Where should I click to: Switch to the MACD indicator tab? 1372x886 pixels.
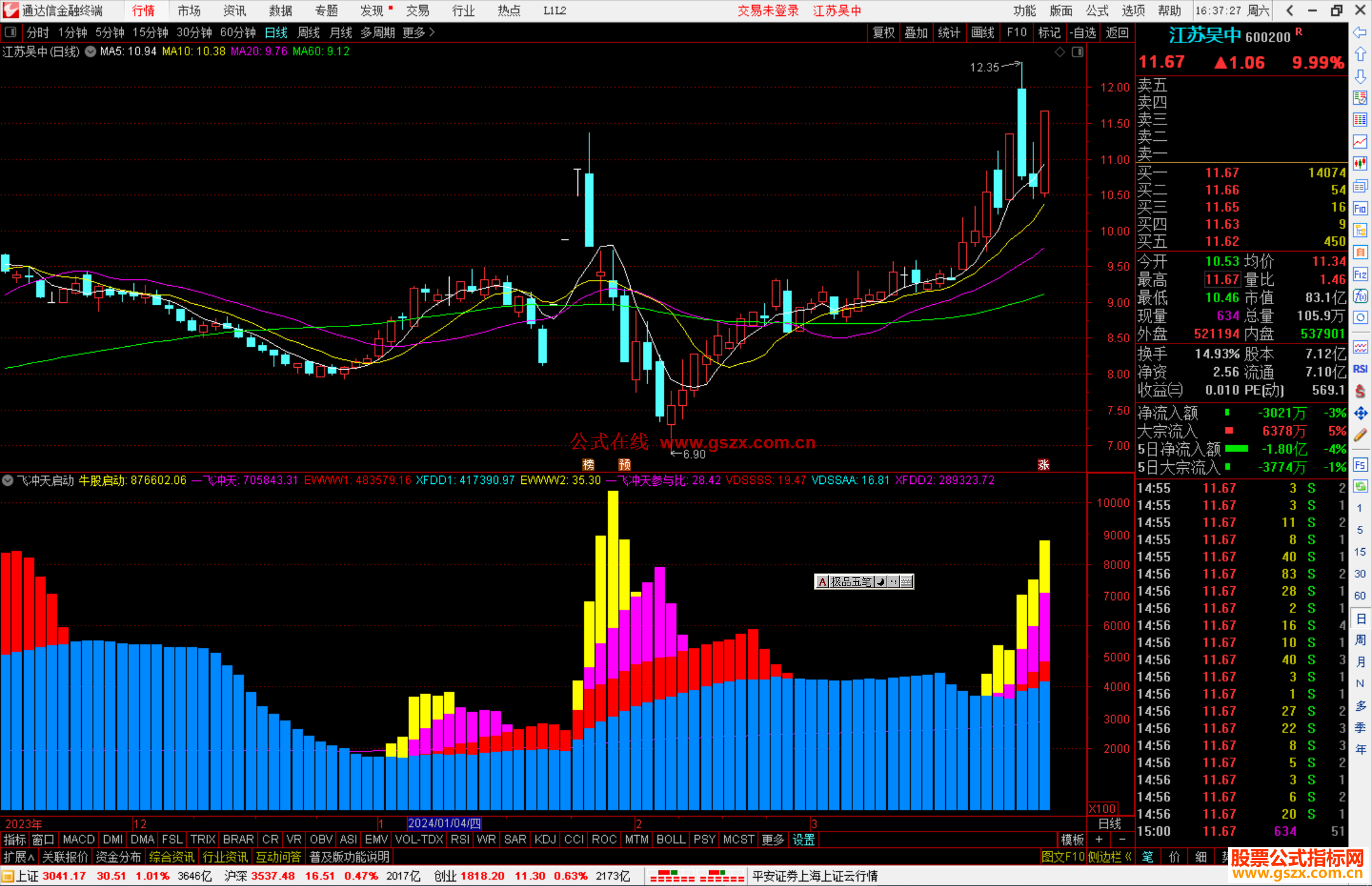tap(79, 840)
